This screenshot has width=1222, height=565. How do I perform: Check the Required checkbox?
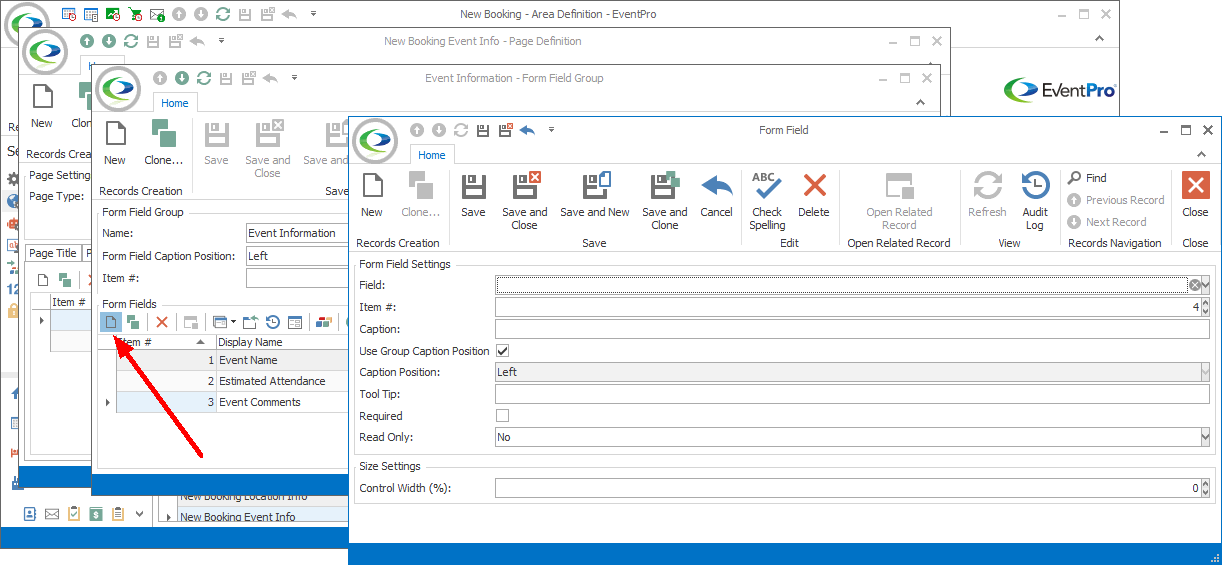click(503, 416)
